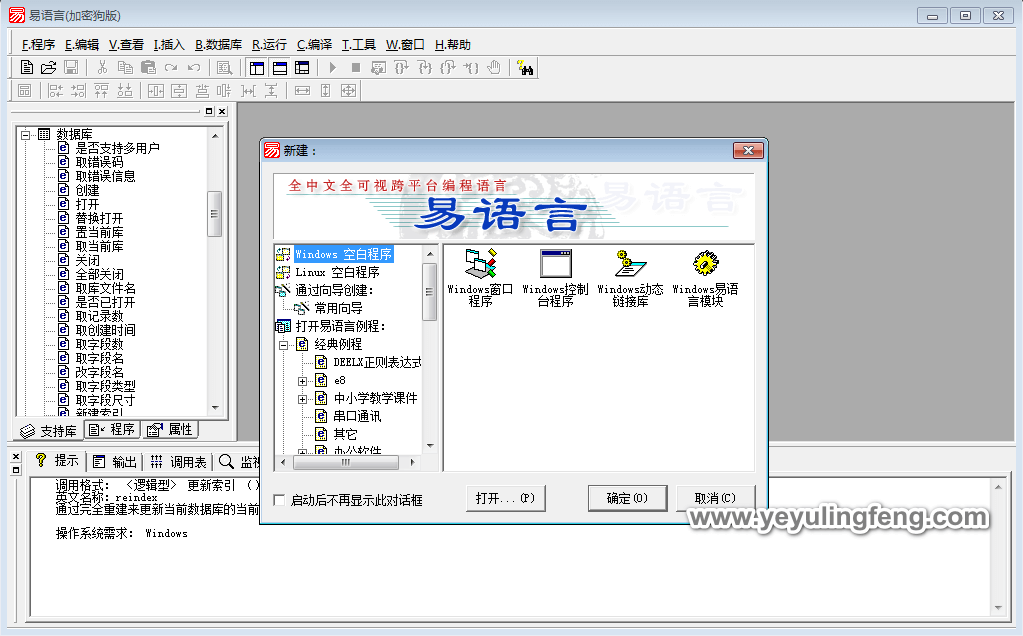Viewport: 1023px width, 636px height.
Task: Select the Windows易语言模块 project icon
Action: point(705,278)
